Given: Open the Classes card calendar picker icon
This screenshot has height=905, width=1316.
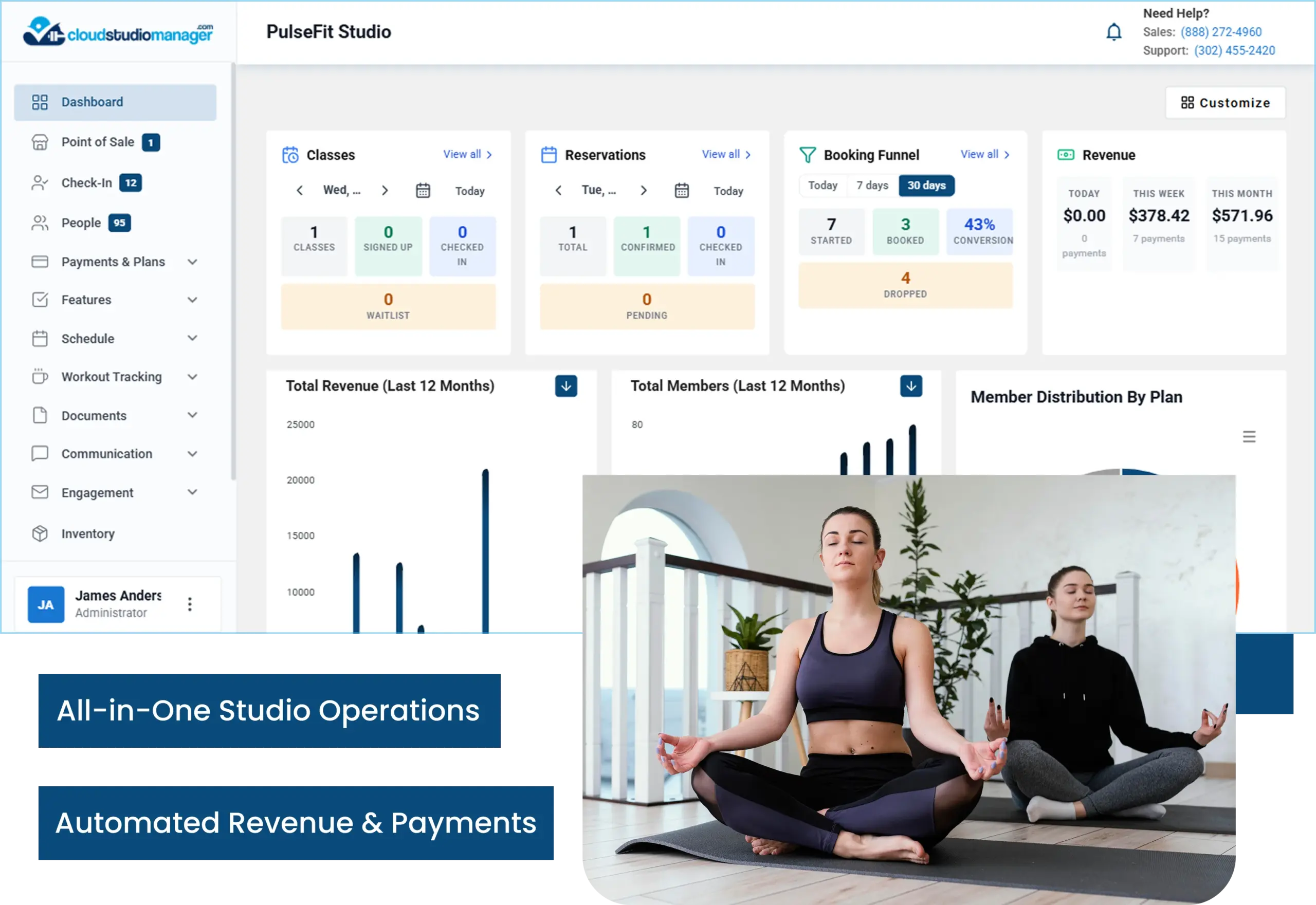Looking at the screenshot, I should tap(423, 191).
